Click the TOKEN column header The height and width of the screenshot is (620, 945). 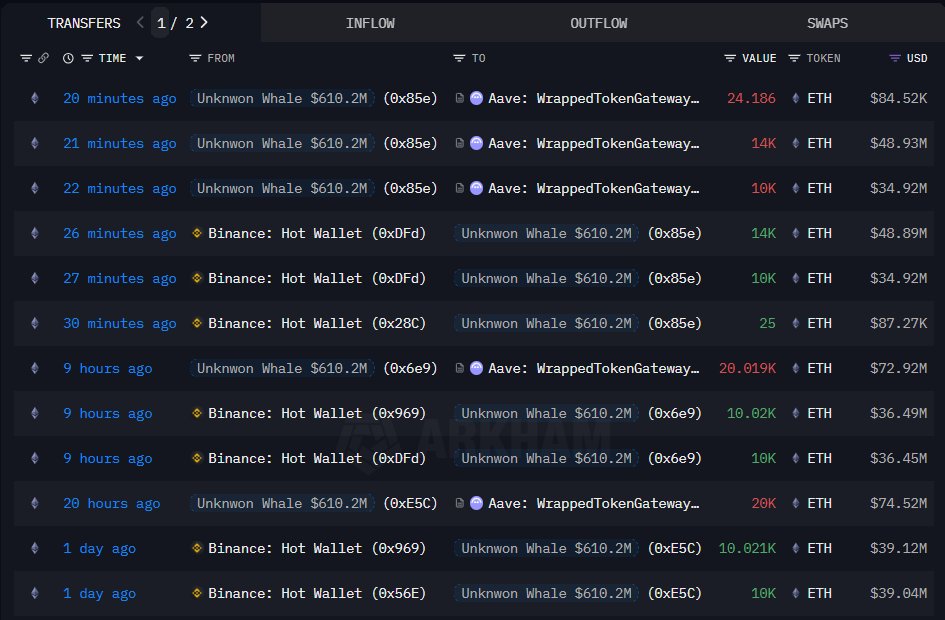823,58
